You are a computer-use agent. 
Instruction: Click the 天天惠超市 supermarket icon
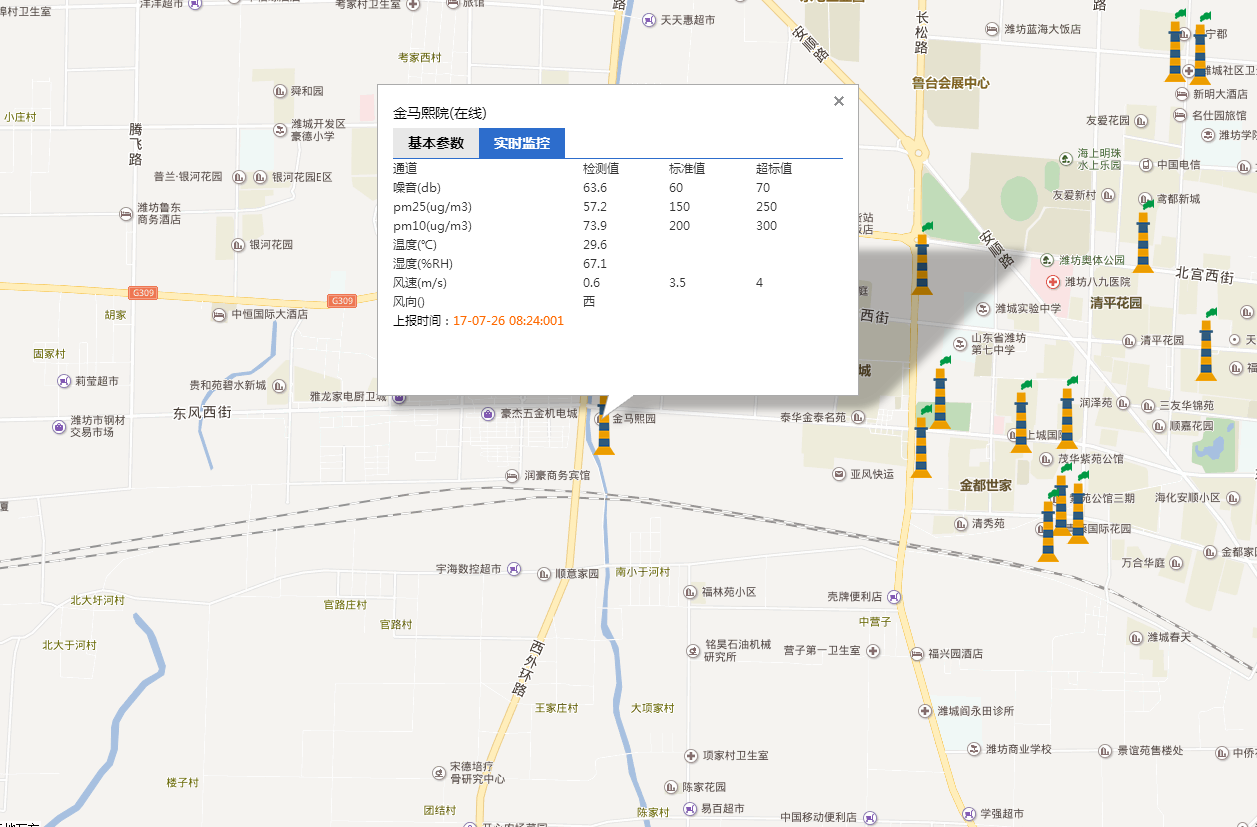point(648,20)
